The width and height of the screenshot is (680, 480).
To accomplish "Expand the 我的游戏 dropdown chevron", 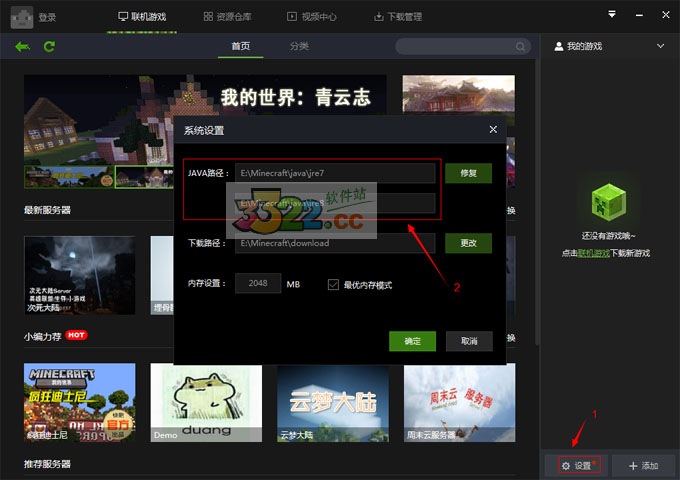I will [x=660, y=46].
